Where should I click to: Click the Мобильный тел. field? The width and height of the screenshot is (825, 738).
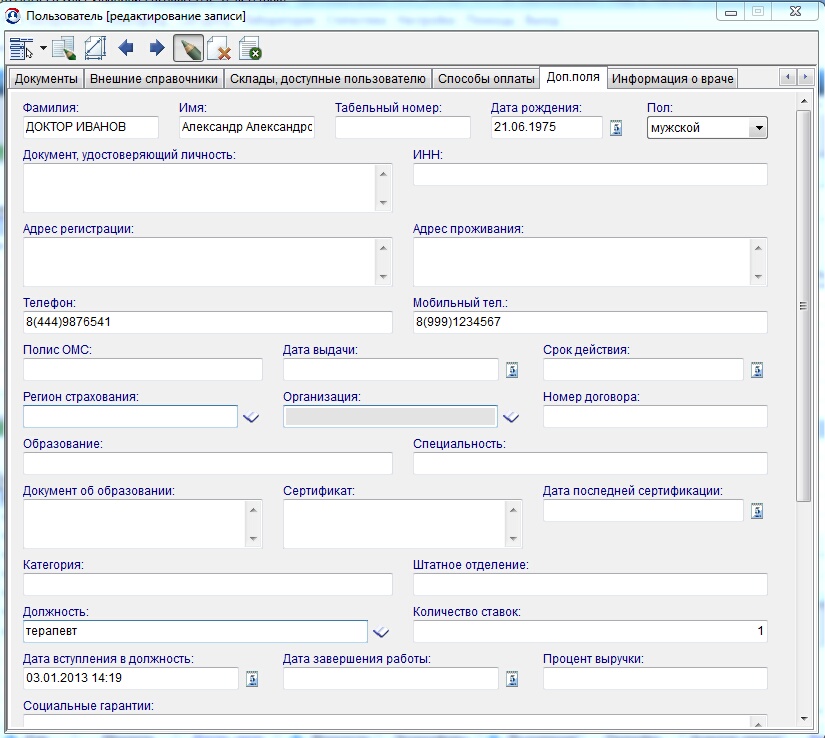click(x=590, y=322)
